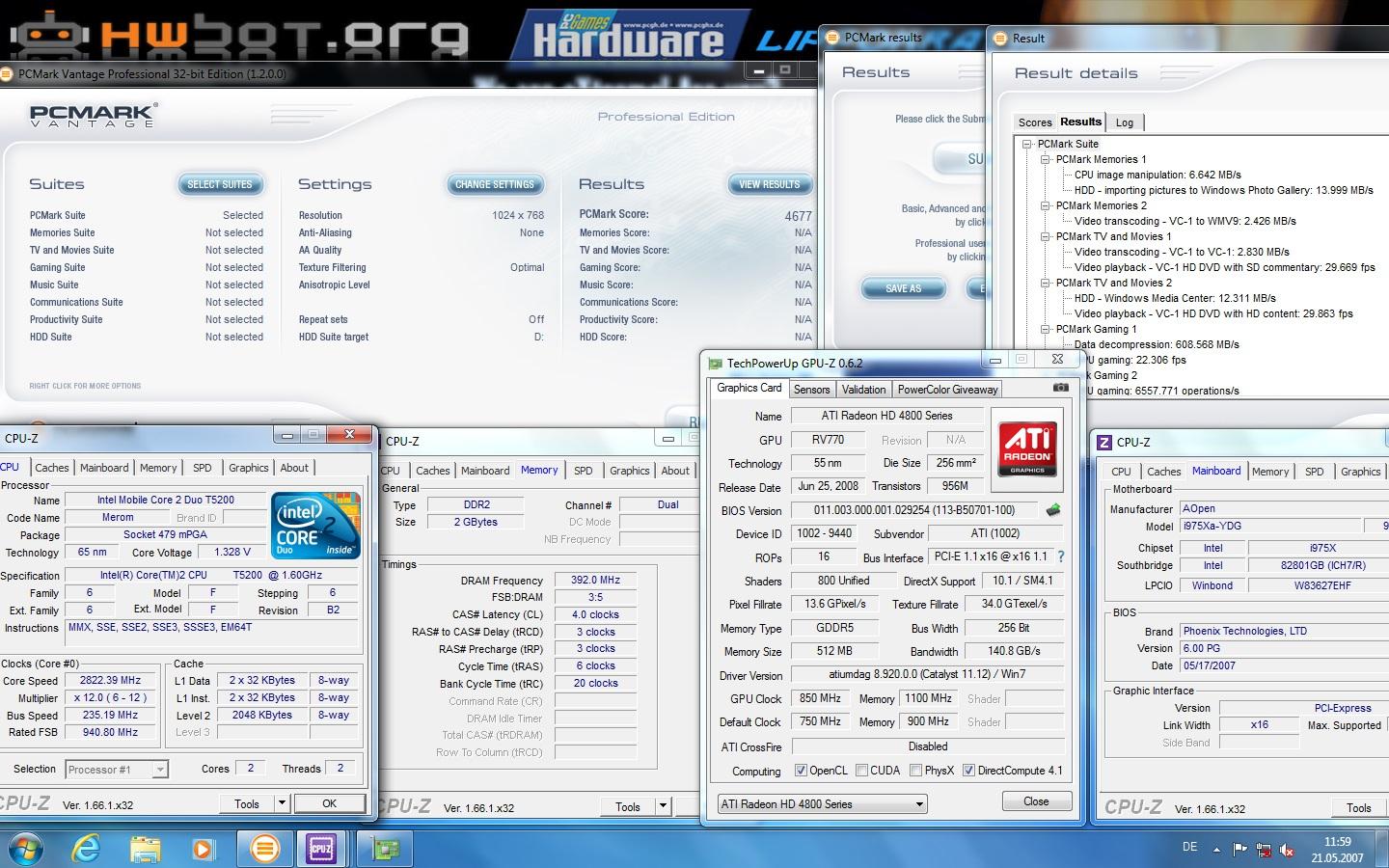Click the Close button in GPU-Z

coord(1036,801)
